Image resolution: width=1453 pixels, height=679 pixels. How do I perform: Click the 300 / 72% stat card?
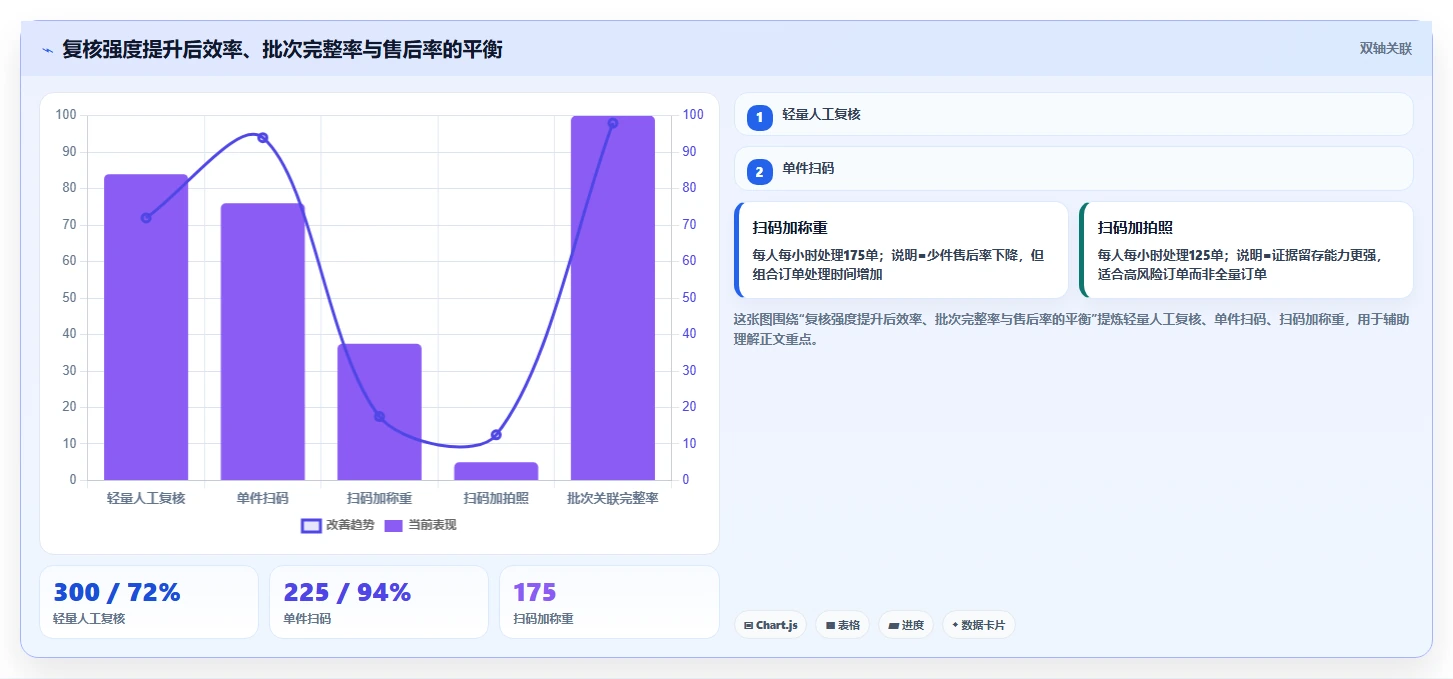149,602
